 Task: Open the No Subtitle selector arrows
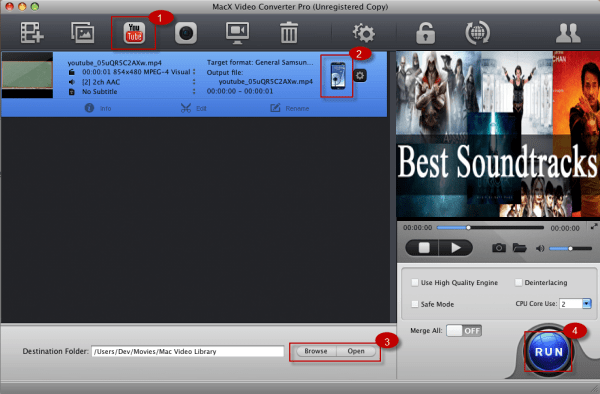click(194, 91)
